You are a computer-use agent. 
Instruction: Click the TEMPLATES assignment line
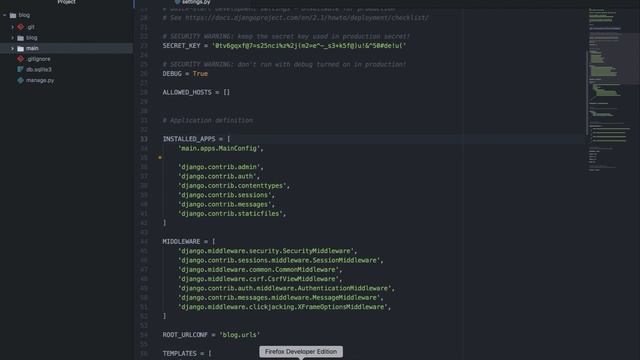(187, 353)
